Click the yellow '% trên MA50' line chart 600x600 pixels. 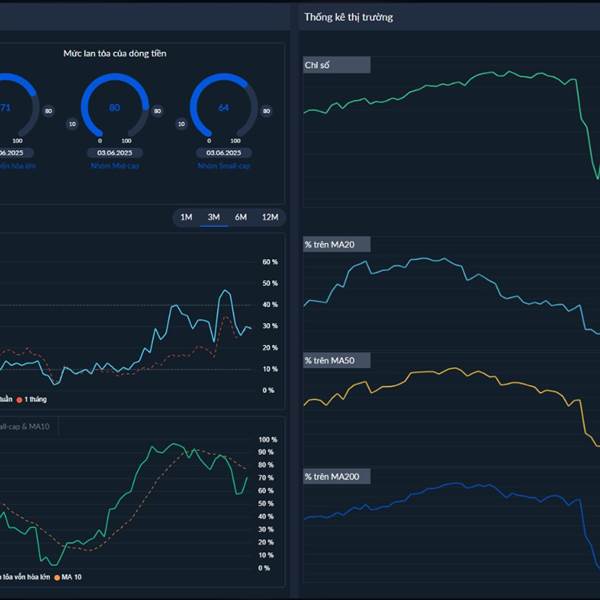tap(452, 408)
